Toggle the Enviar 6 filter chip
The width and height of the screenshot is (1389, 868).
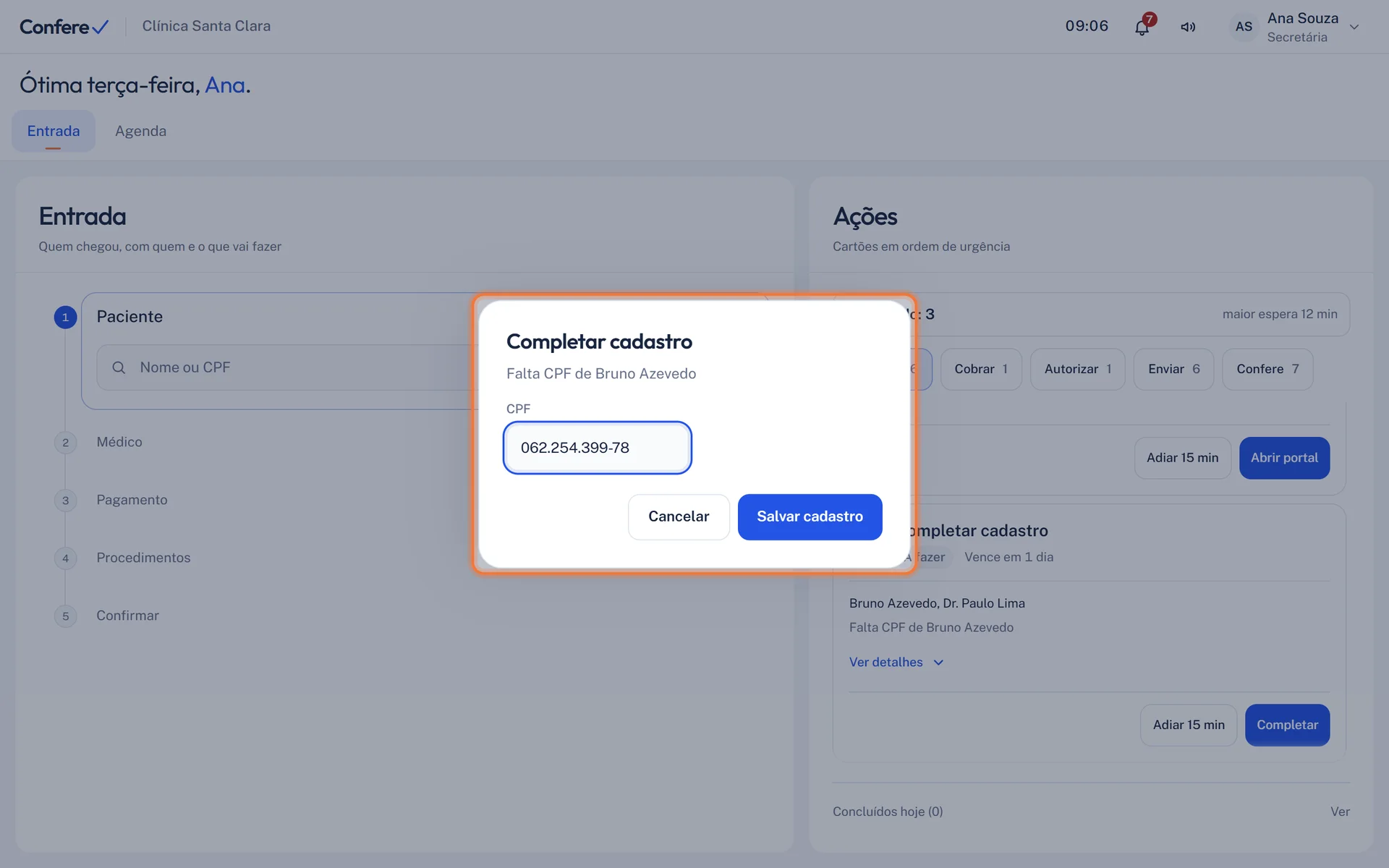click(1173, 369)
